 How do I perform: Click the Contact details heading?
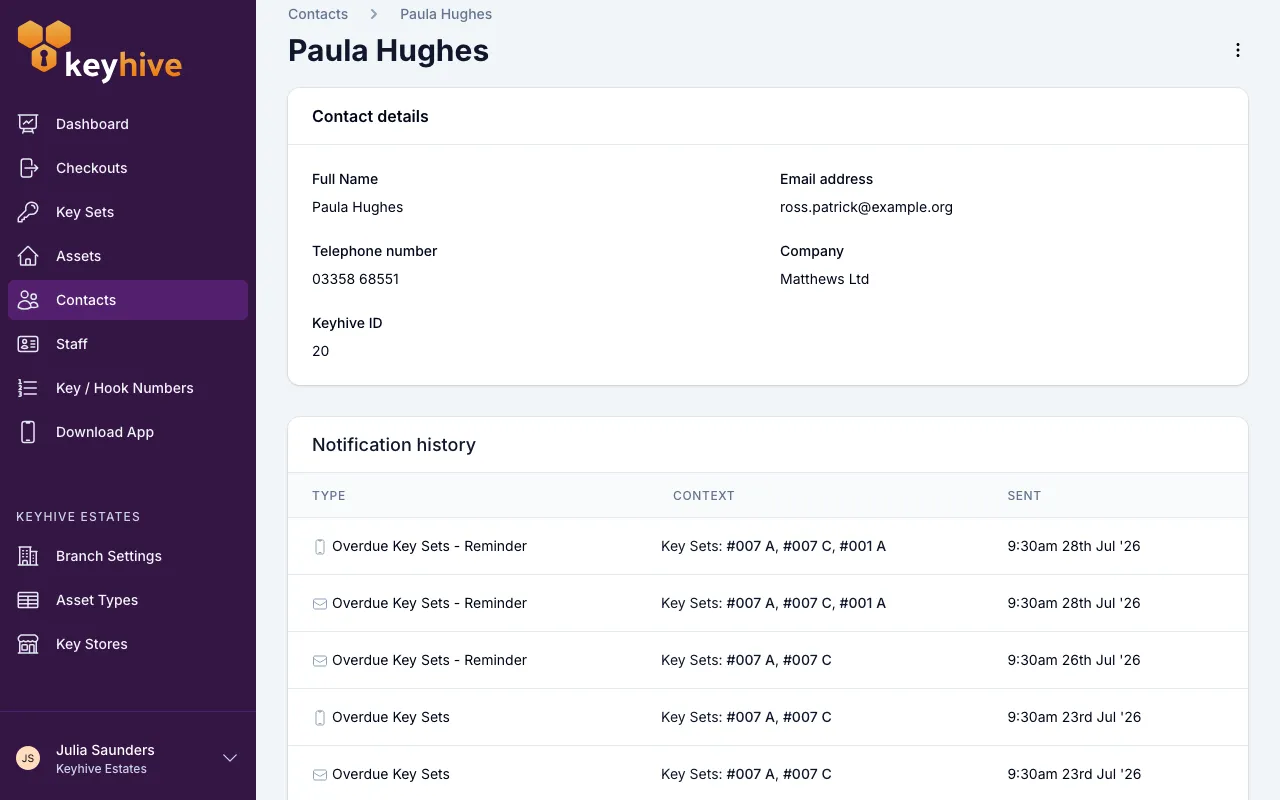(370, 116)
